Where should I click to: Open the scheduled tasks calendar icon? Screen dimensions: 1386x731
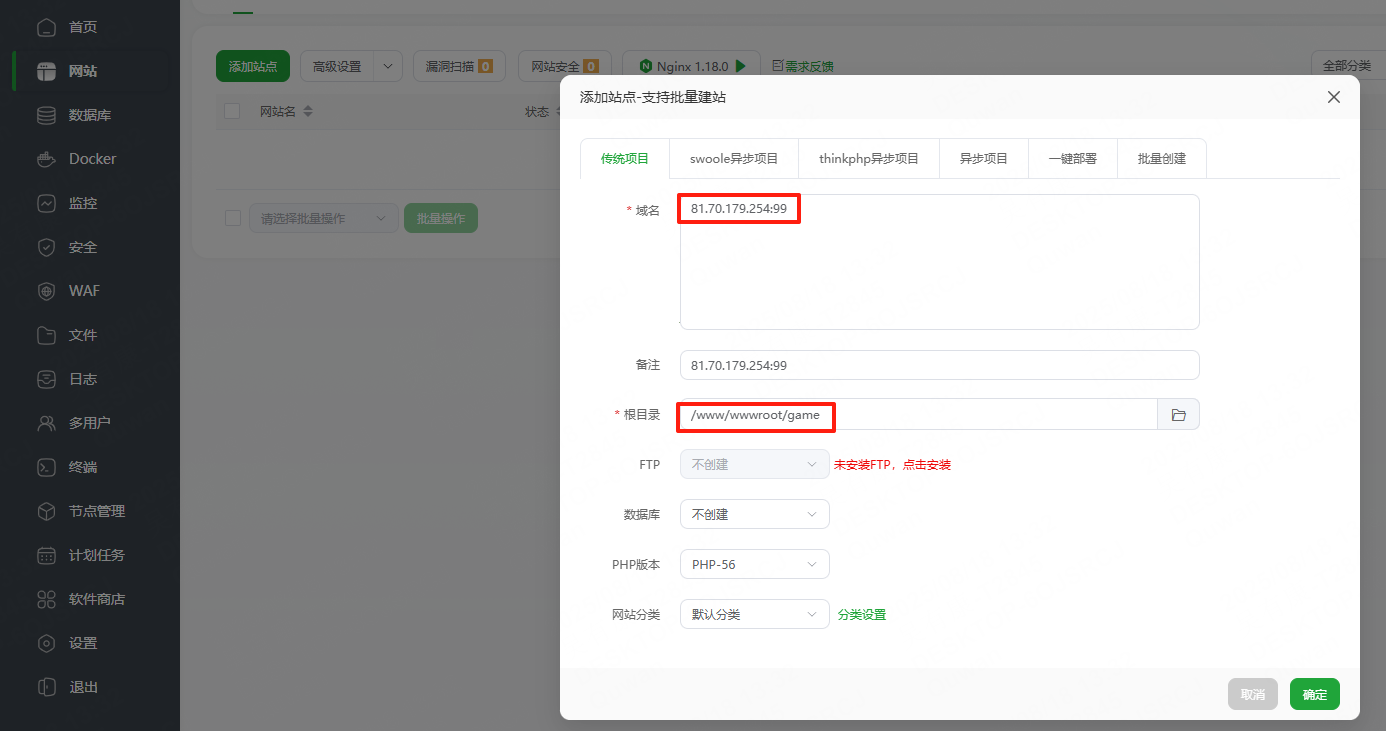click(x=46, y=555)
